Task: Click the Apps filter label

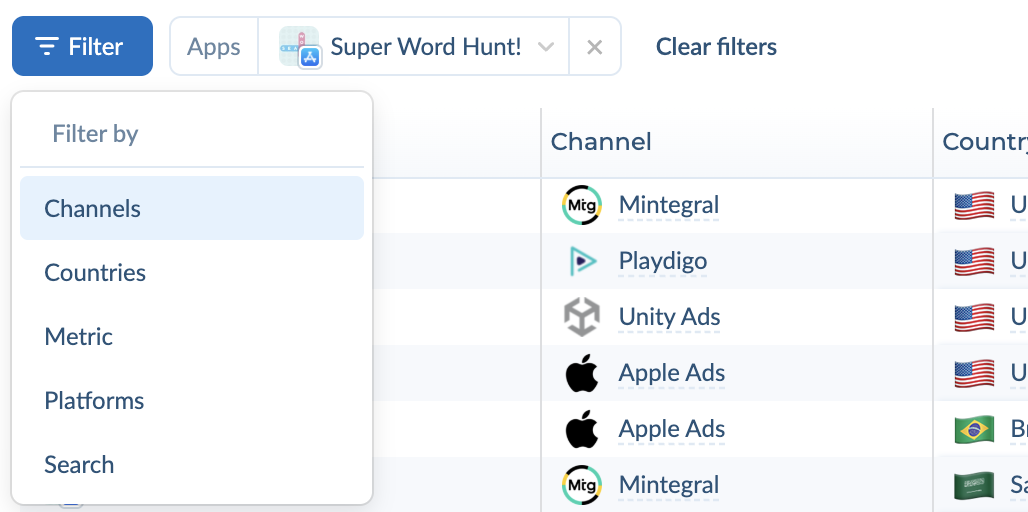Action: [214, 47]
